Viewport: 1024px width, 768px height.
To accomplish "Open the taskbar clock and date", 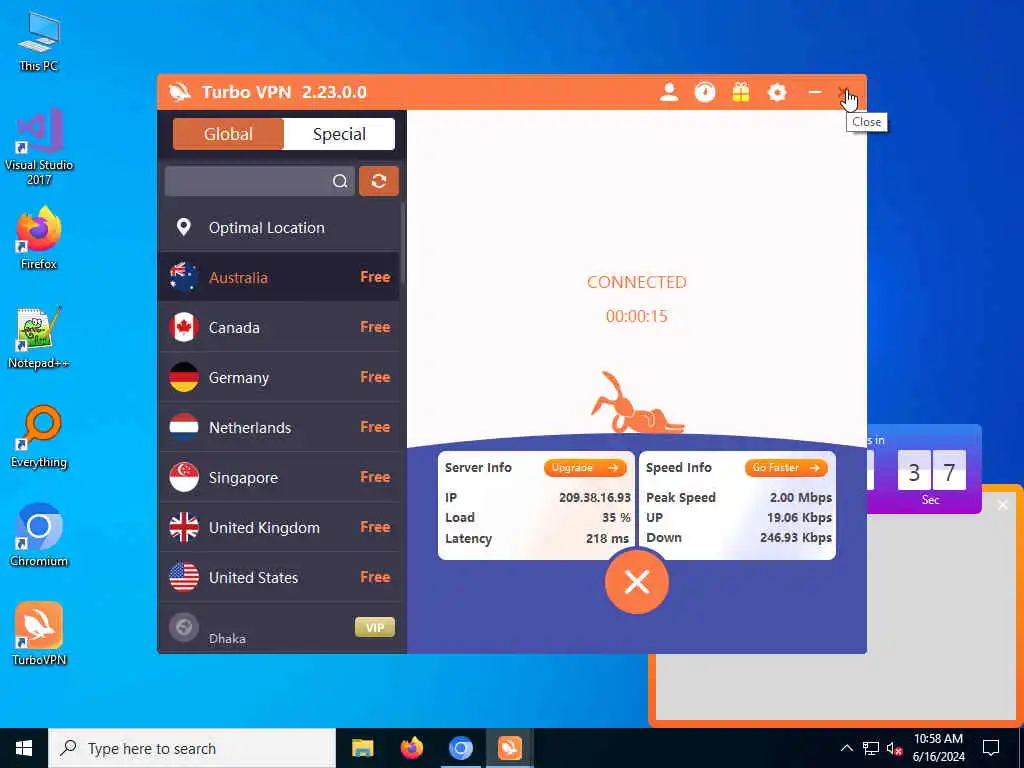I will [x=938, y=748].
